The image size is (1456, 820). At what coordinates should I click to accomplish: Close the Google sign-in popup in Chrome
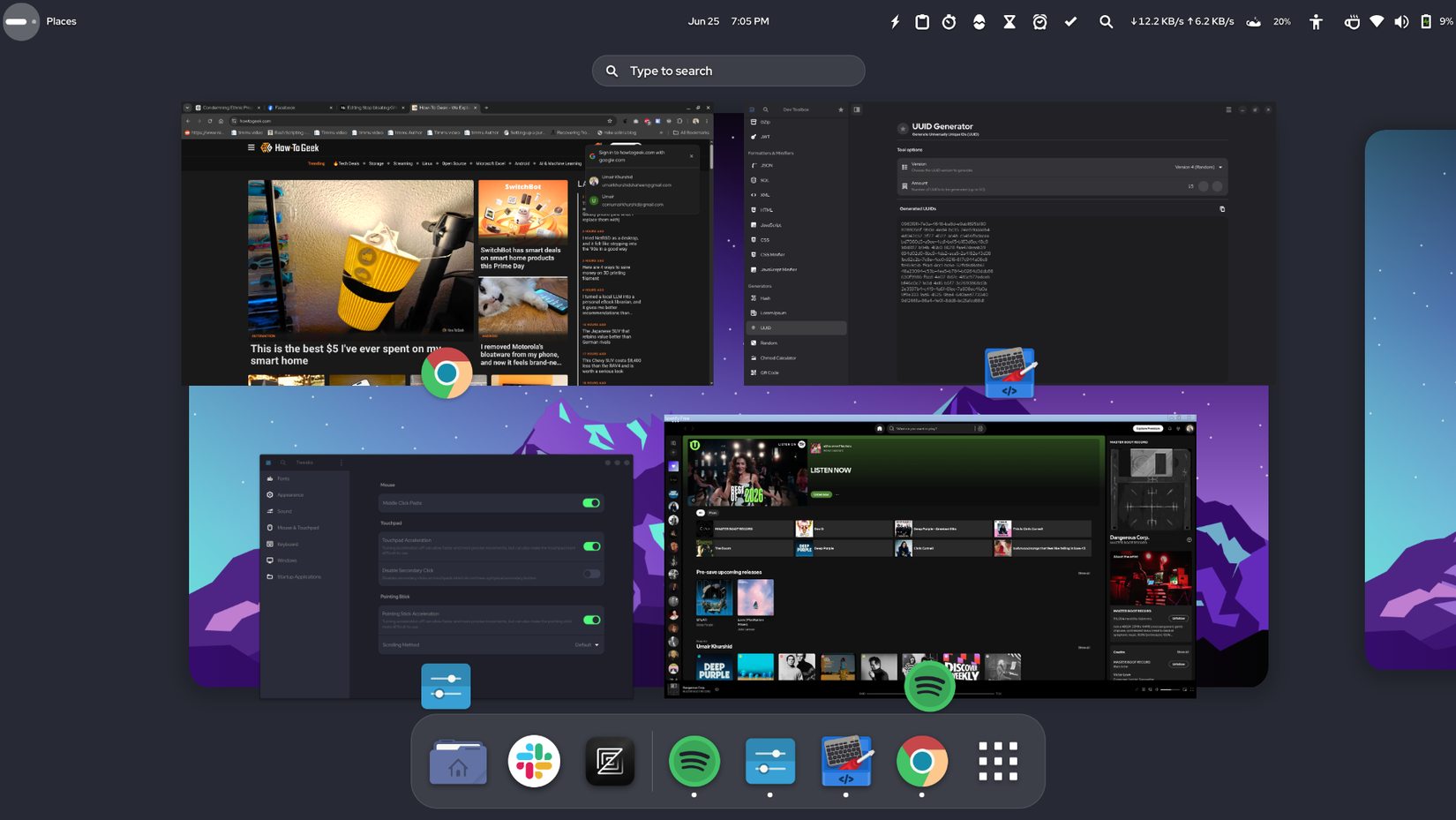coord(692,156)
